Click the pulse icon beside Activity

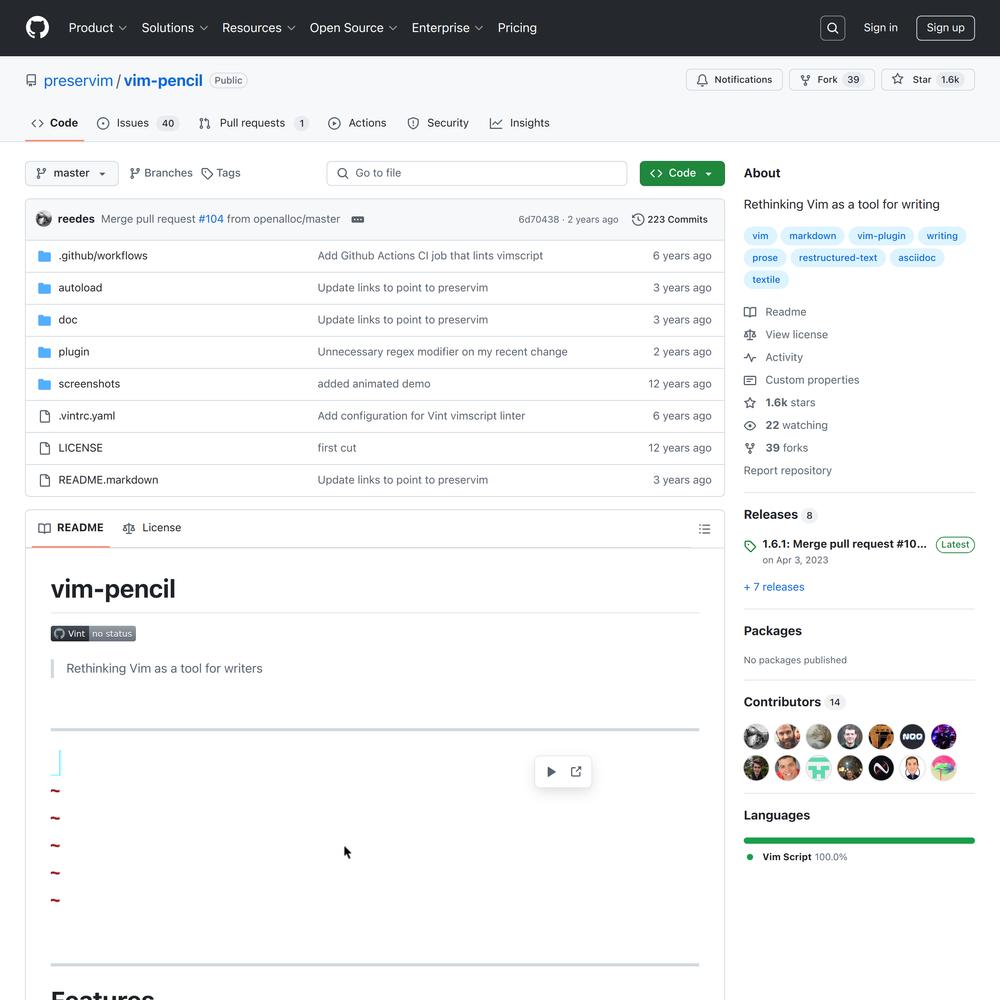tap(750, 358)
